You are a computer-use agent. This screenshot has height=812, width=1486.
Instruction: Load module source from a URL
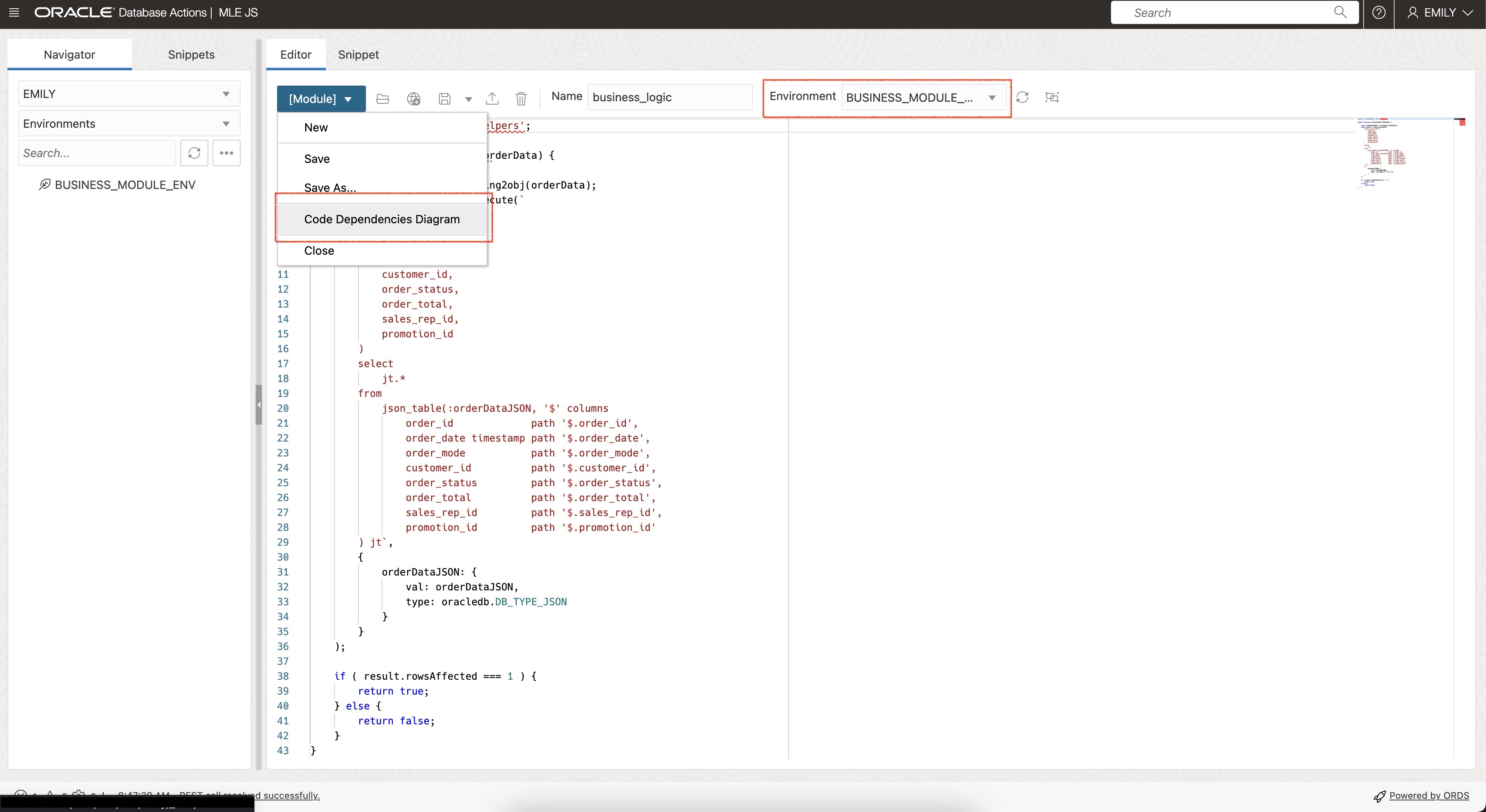(413, 99)
